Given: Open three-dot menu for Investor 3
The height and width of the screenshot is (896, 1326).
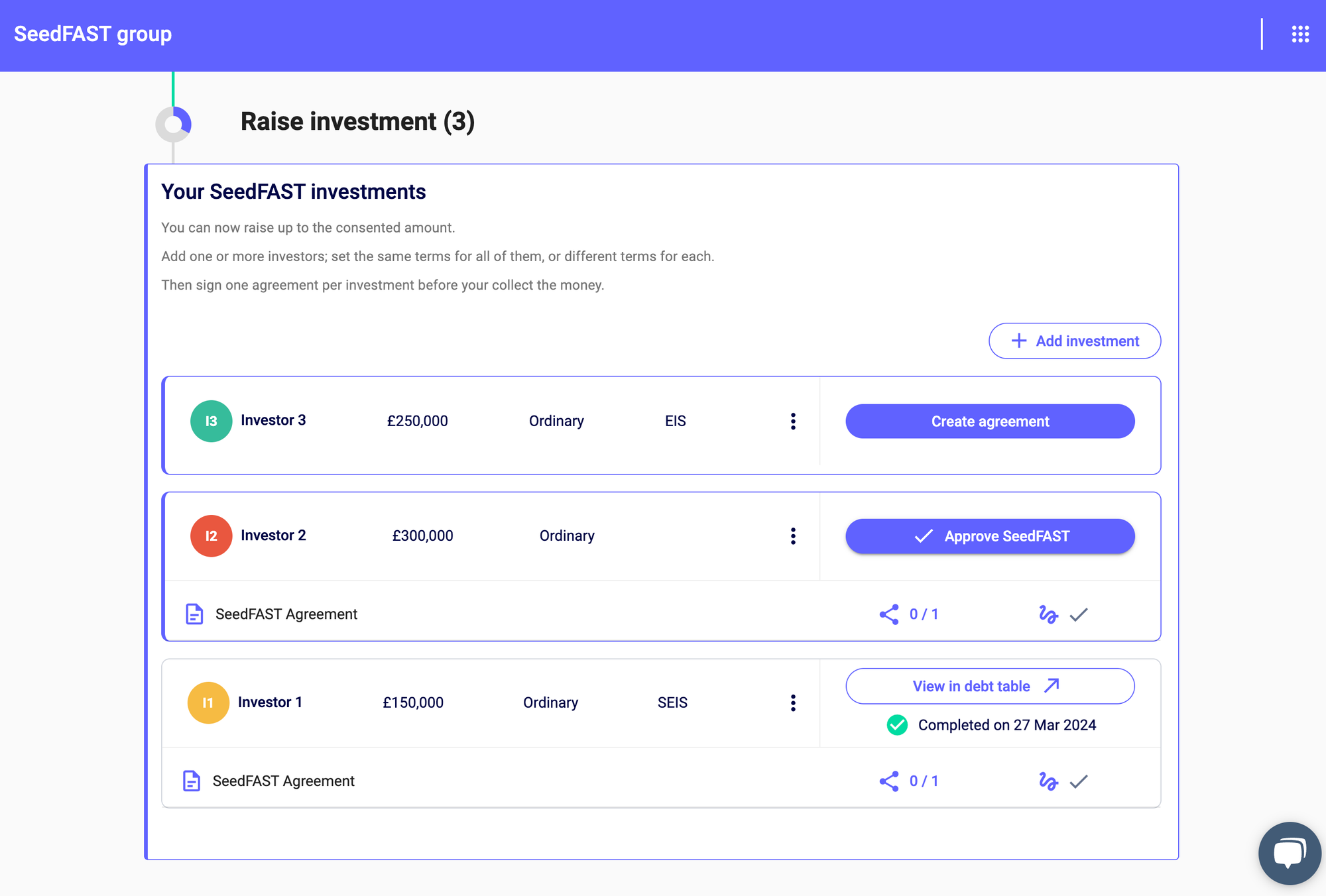Looking at the screenshot, I should click(x=793, y=421).
